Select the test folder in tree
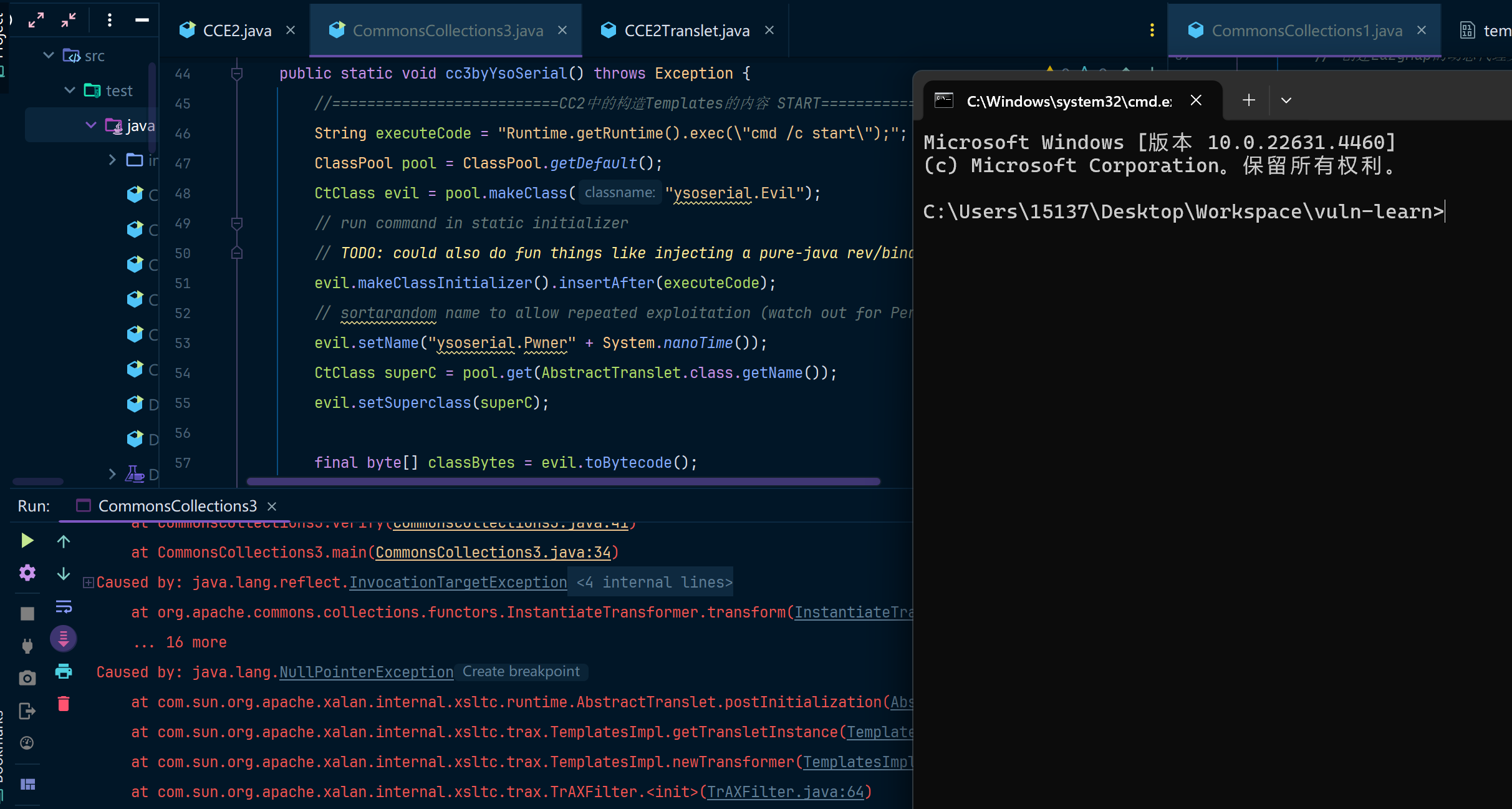 (x=119, y=90)
